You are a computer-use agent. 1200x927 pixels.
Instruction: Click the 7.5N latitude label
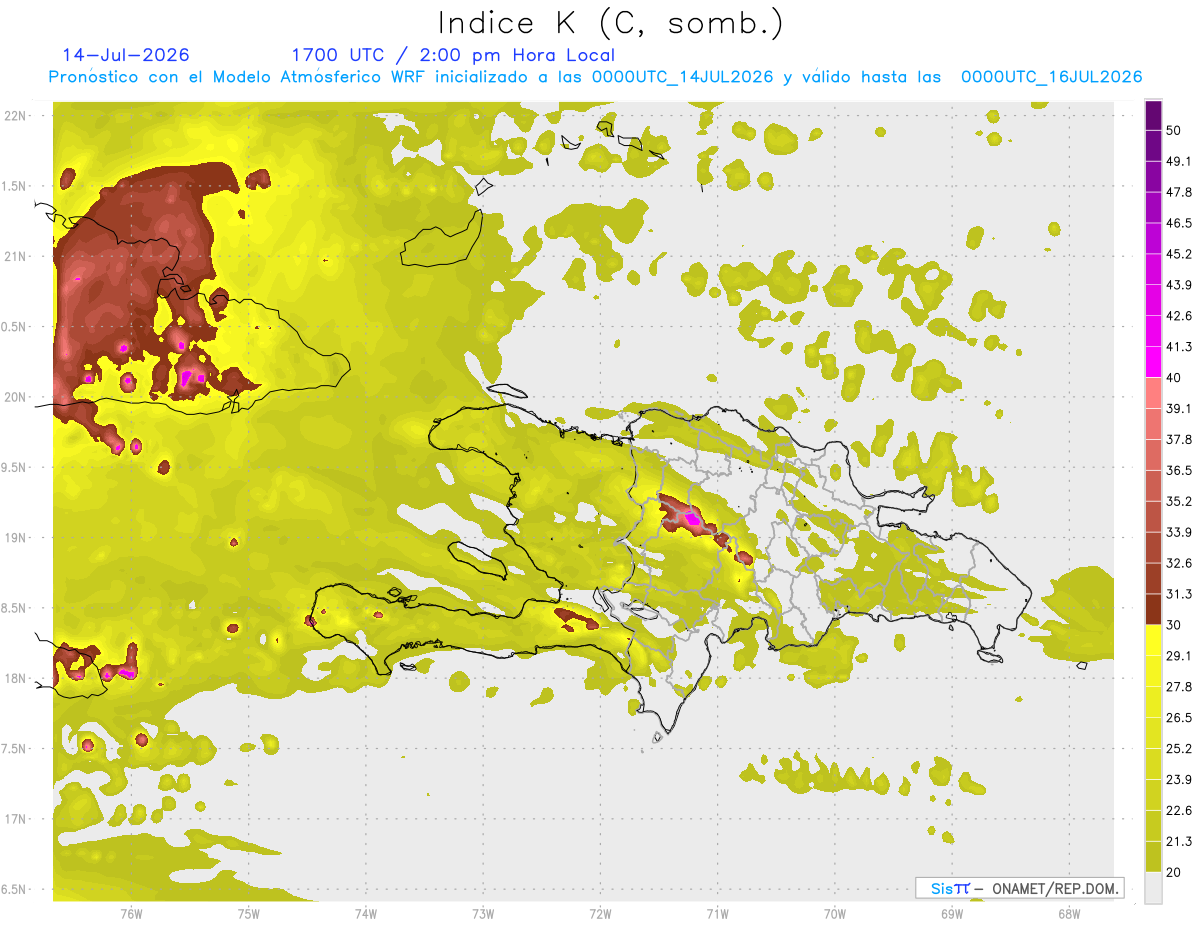(x=14, y=749)
